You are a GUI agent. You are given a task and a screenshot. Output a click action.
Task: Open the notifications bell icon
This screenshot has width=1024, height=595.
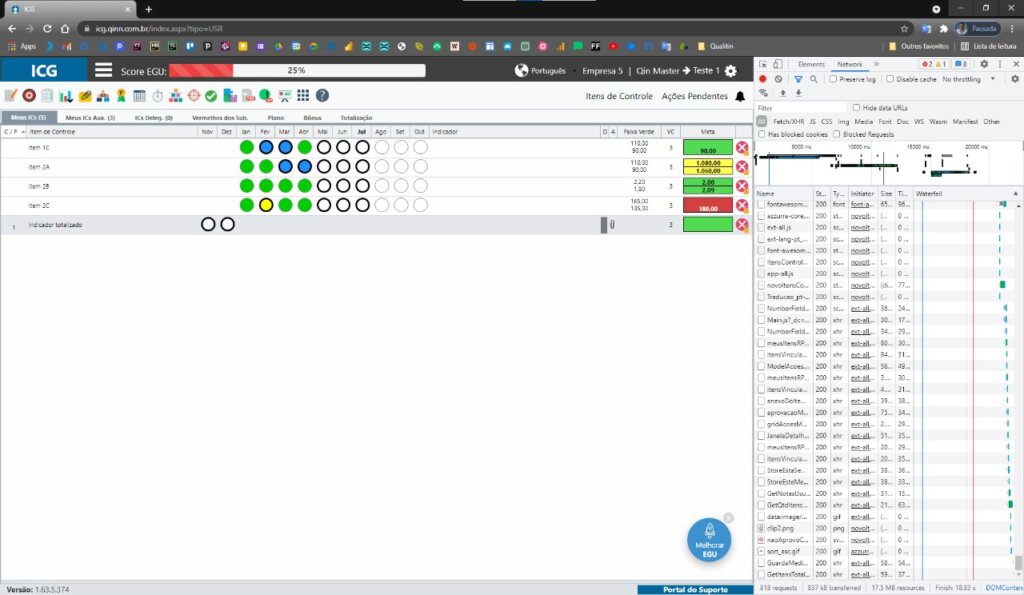pyautogui.click(x=740, y=96)
